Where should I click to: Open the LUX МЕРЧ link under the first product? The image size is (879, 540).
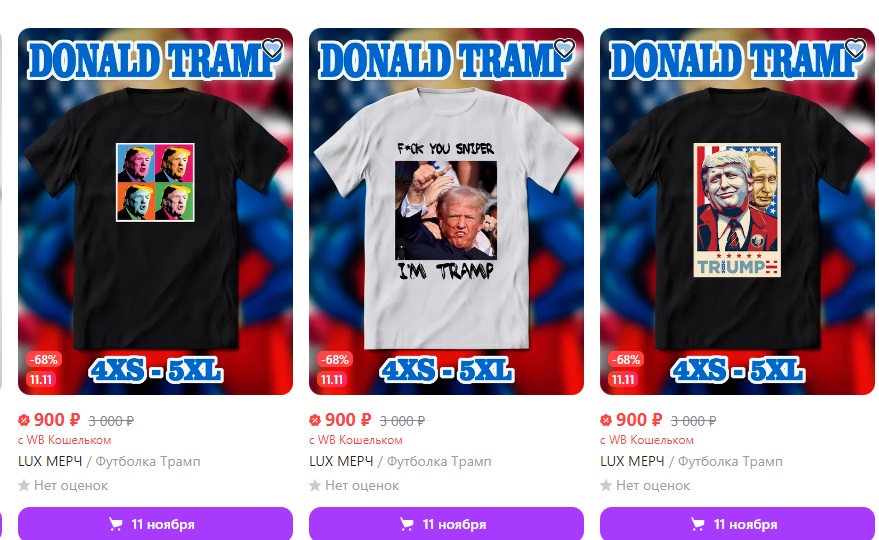tap(50, 461)
